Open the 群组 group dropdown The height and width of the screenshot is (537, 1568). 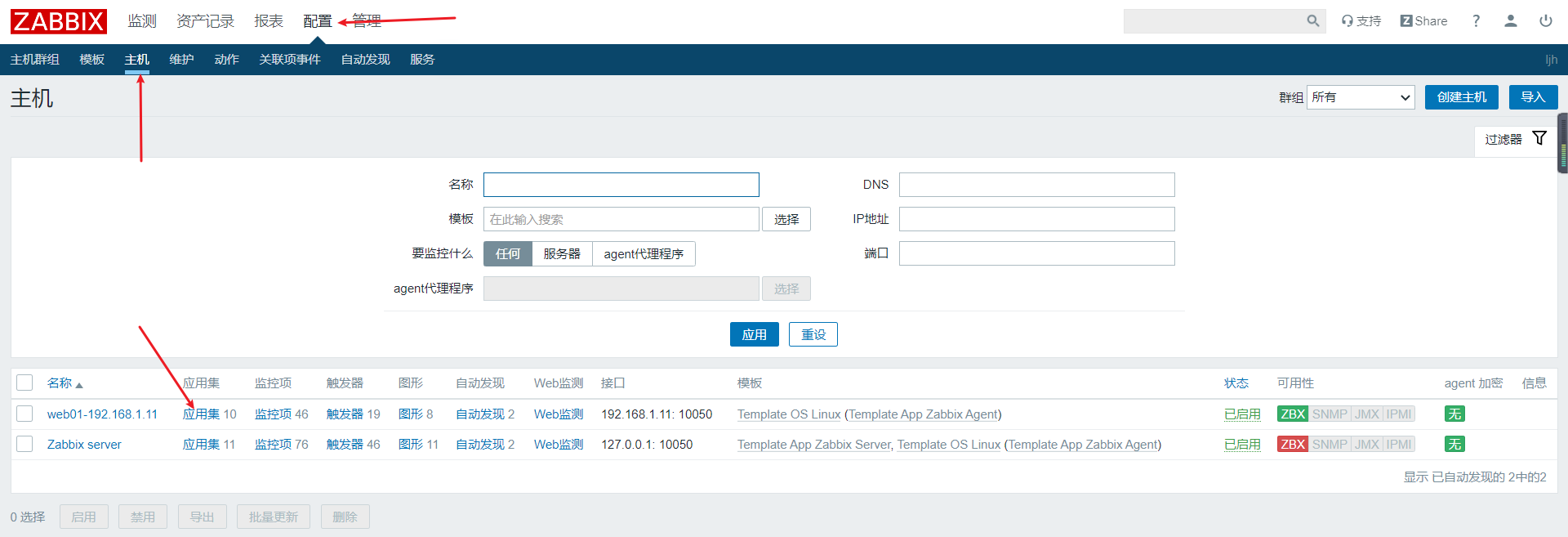pos(1361,97)
